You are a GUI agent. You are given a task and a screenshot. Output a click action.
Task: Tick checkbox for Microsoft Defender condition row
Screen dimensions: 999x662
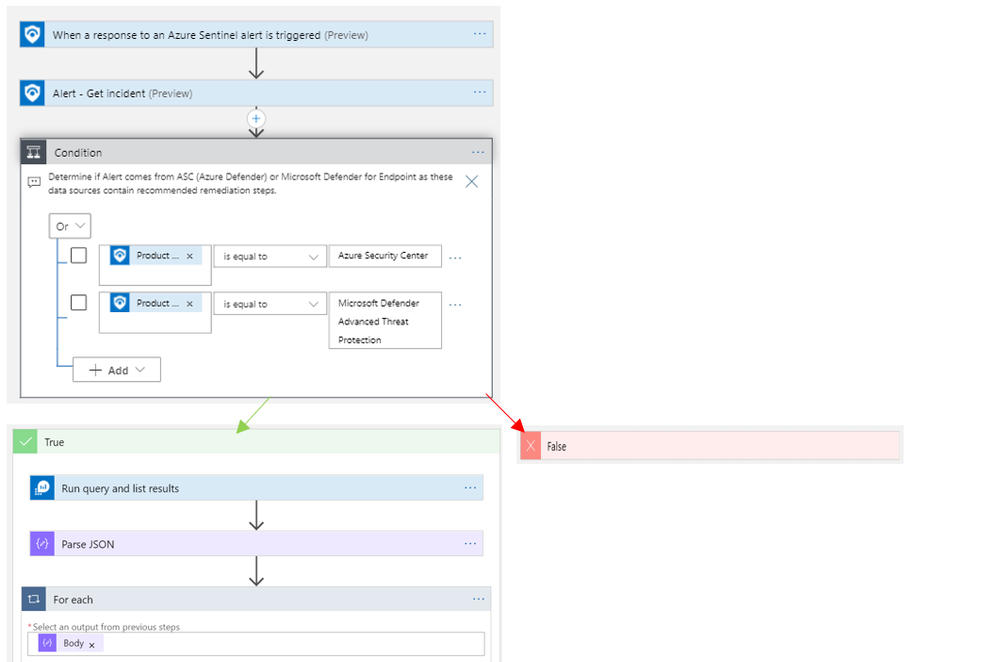pyautogui.click(x=78, y=302)
